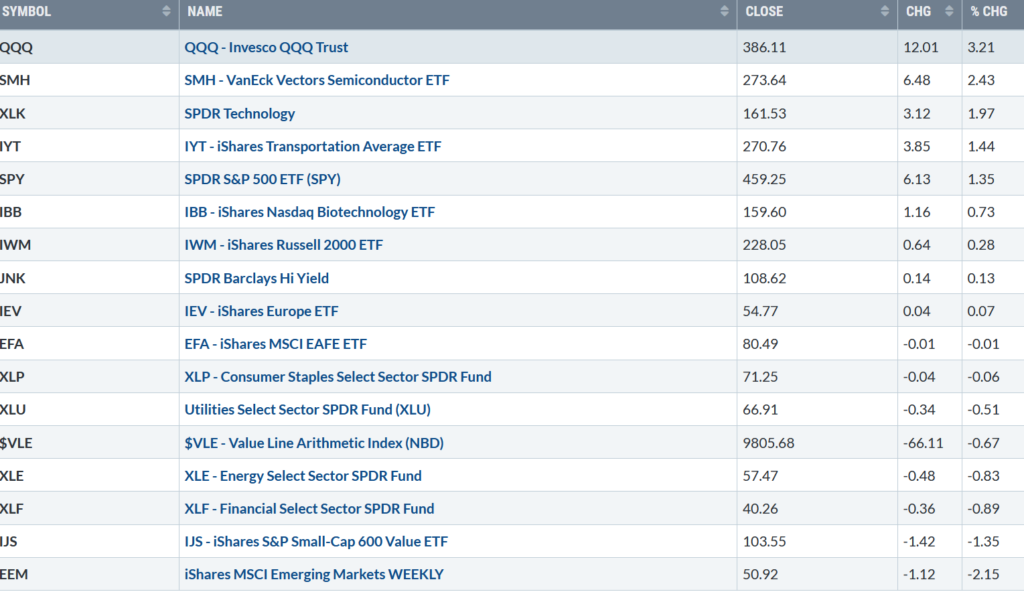Screen dimensions: 1024x592
Task: Open Utilities Select Sector SPDR Fund (XLU)
Action: point(308,409)
